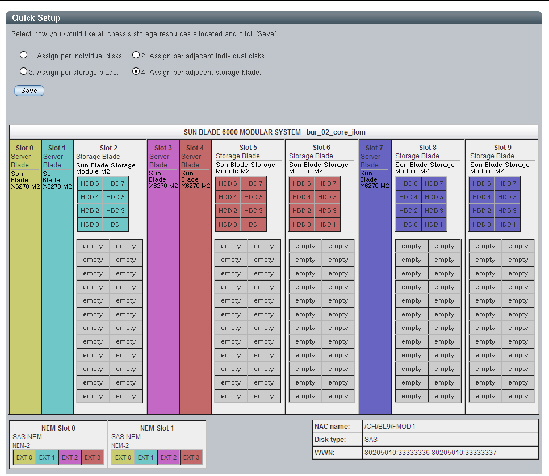Select the red Slot 4 server blade column
Viewport: 549px width, 476px height.
point(196,277)
